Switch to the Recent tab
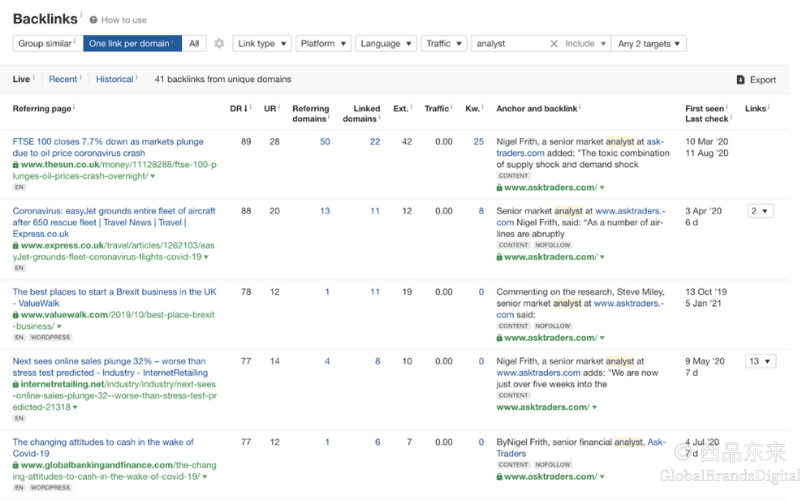800x500 pixels. pyautogui.click(x=63, y=79)
